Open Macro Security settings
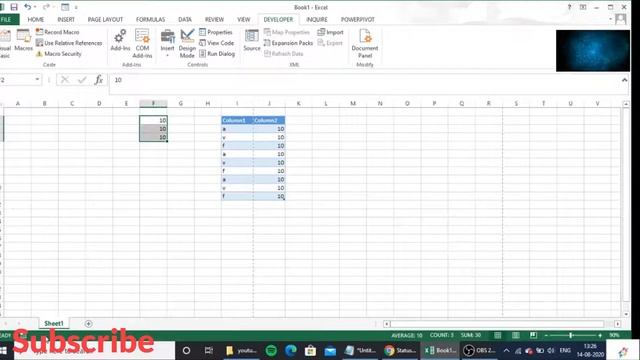Screen dimensions: 640x360 pos(59,53)
